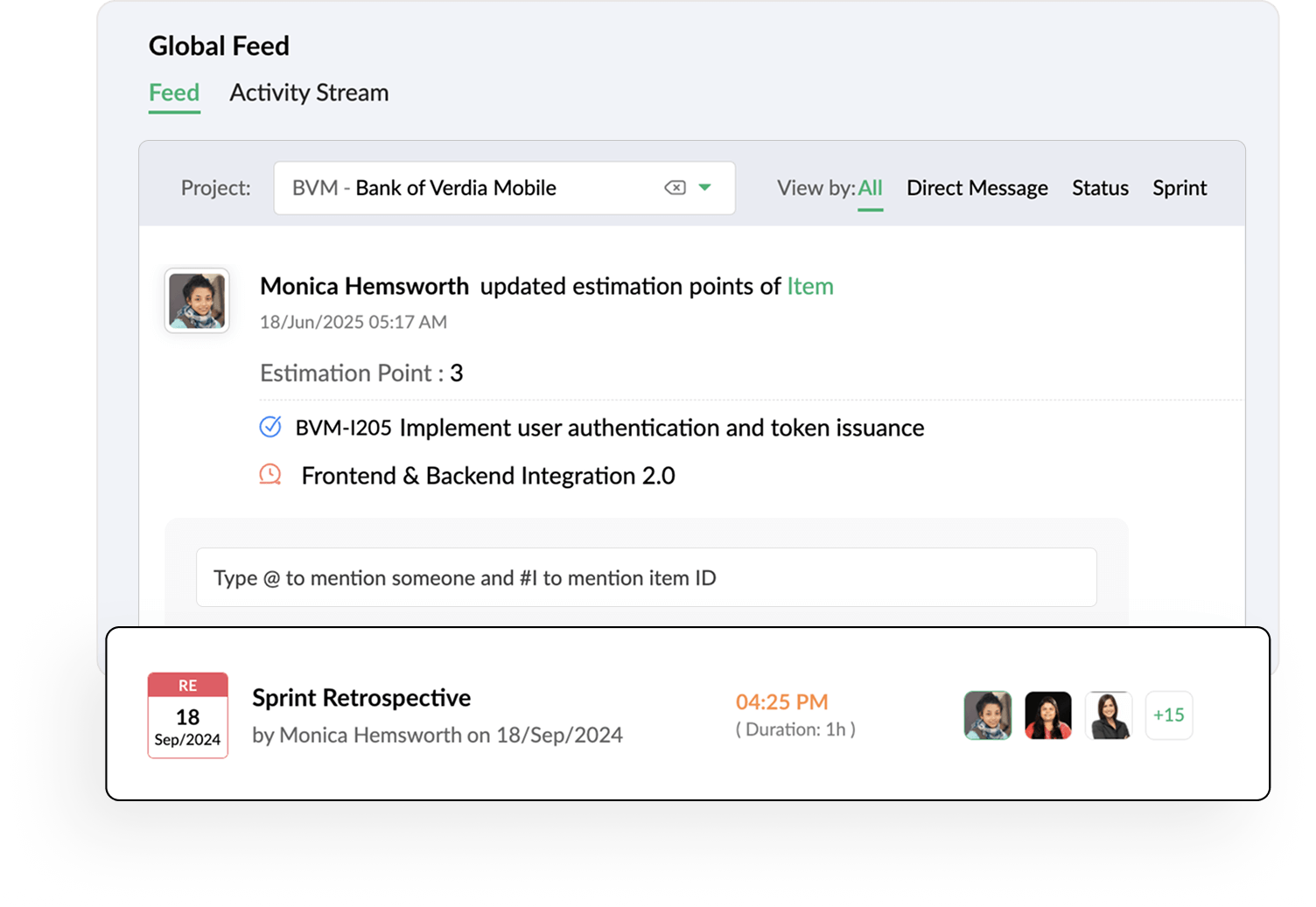The width and height of the screenshot is (1316, 907).
Task: Filter feed by Status updates
Action: point(1100,187)
